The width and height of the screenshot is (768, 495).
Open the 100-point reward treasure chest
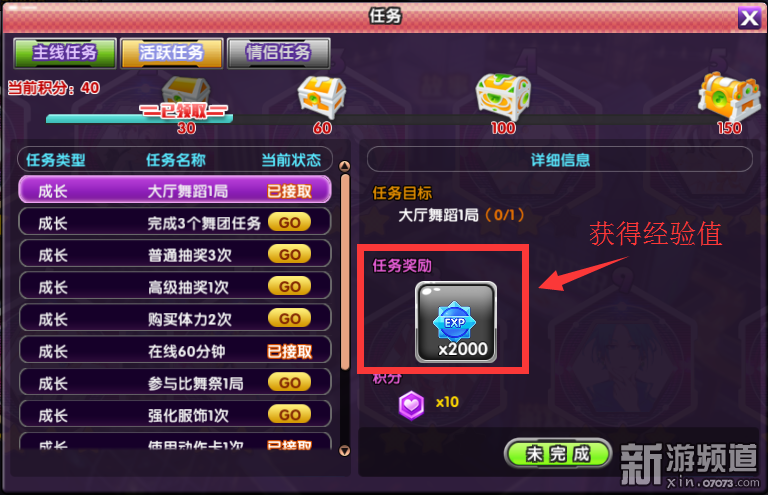503,96
